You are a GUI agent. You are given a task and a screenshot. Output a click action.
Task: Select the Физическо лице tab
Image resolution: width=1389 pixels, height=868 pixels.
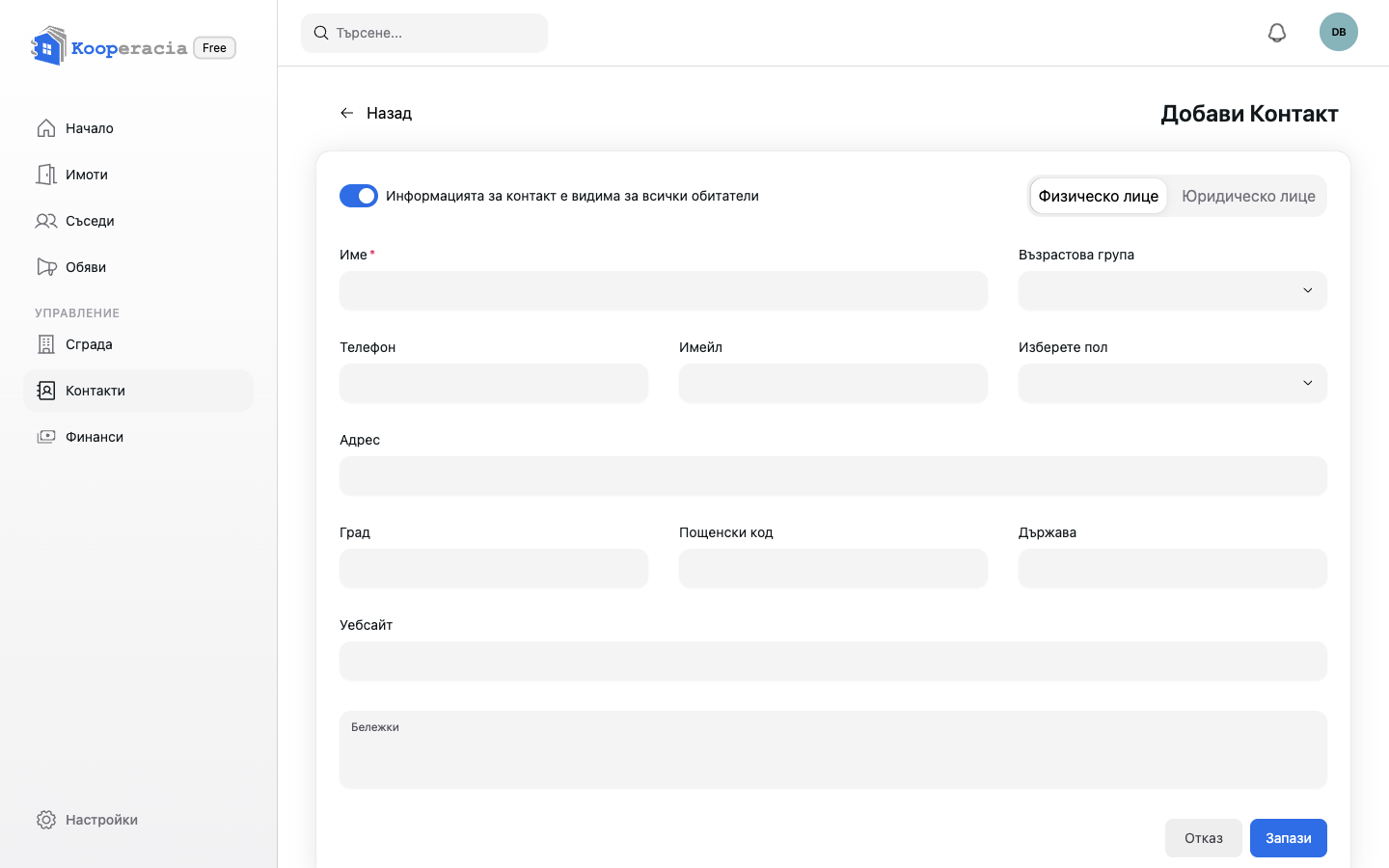[x=1099, y=196]
